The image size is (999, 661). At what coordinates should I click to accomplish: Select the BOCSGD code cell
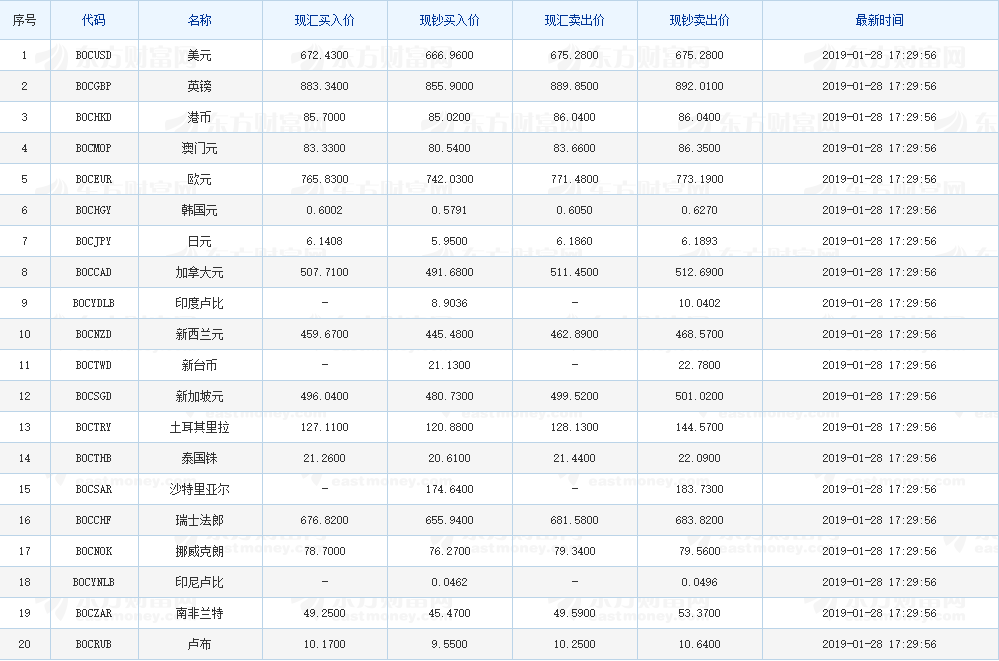(94, 396)
